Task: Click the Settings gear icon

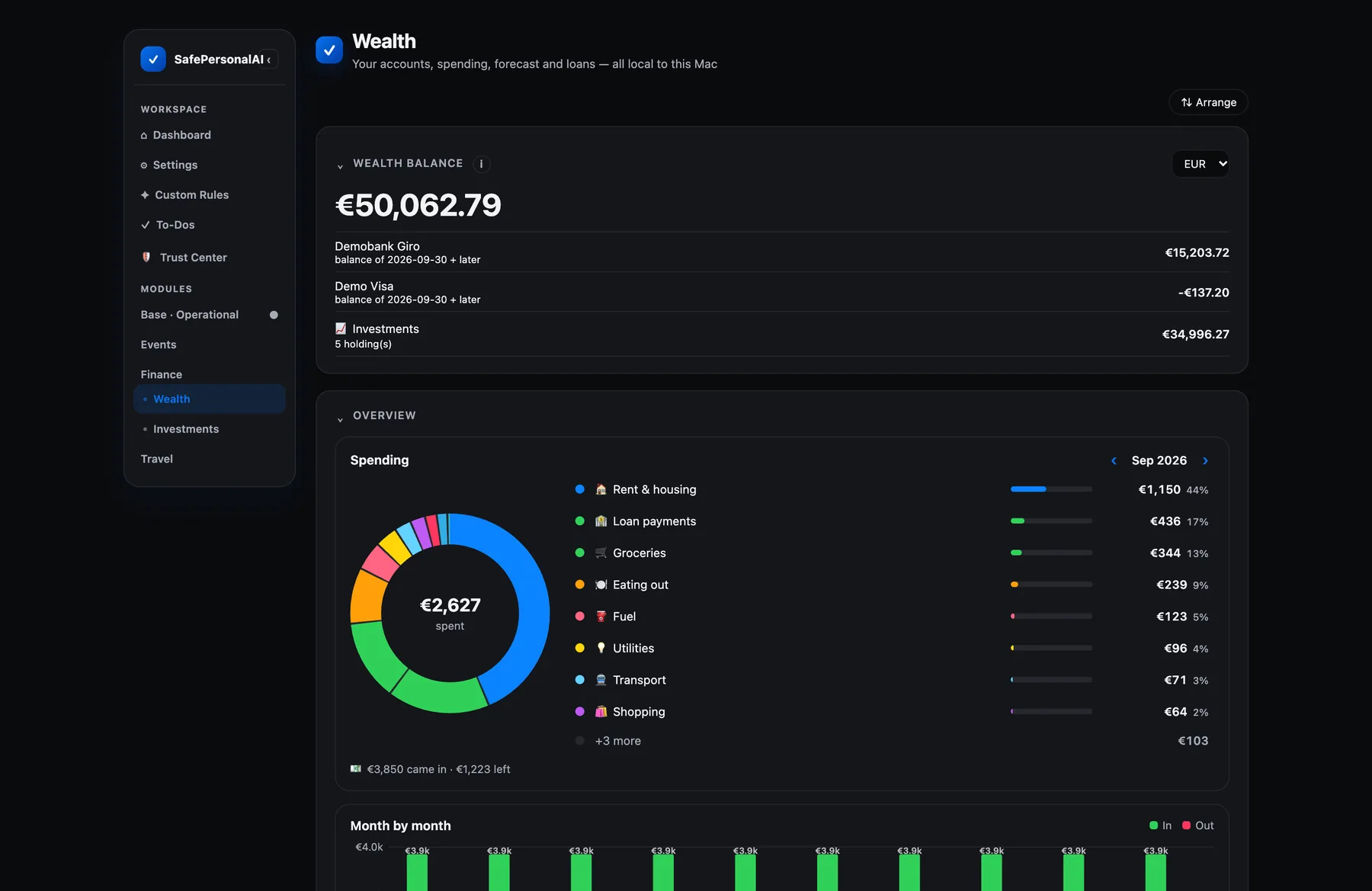Action: click(144, 165)
